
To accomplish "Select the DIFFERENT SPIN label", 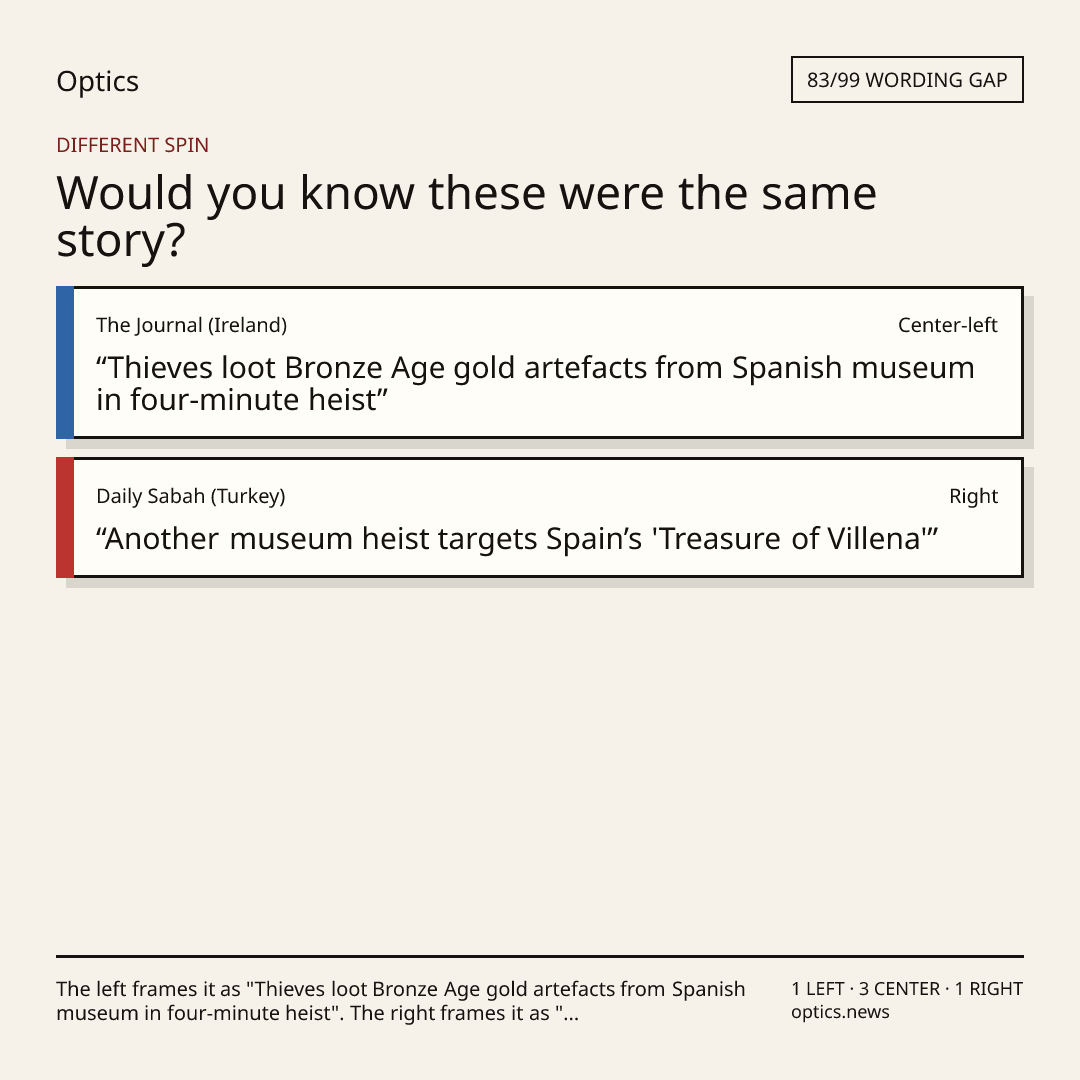I will click(x=132, y=145).
